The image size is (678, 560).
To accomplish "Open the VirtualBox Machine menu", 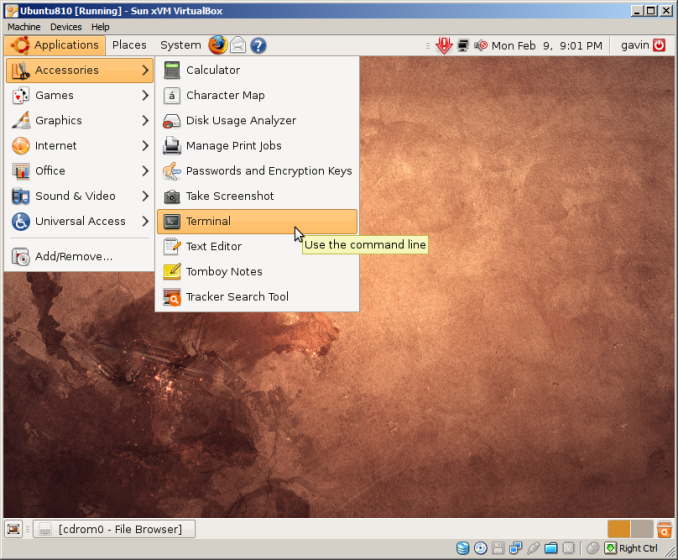I will pos(24,27).
